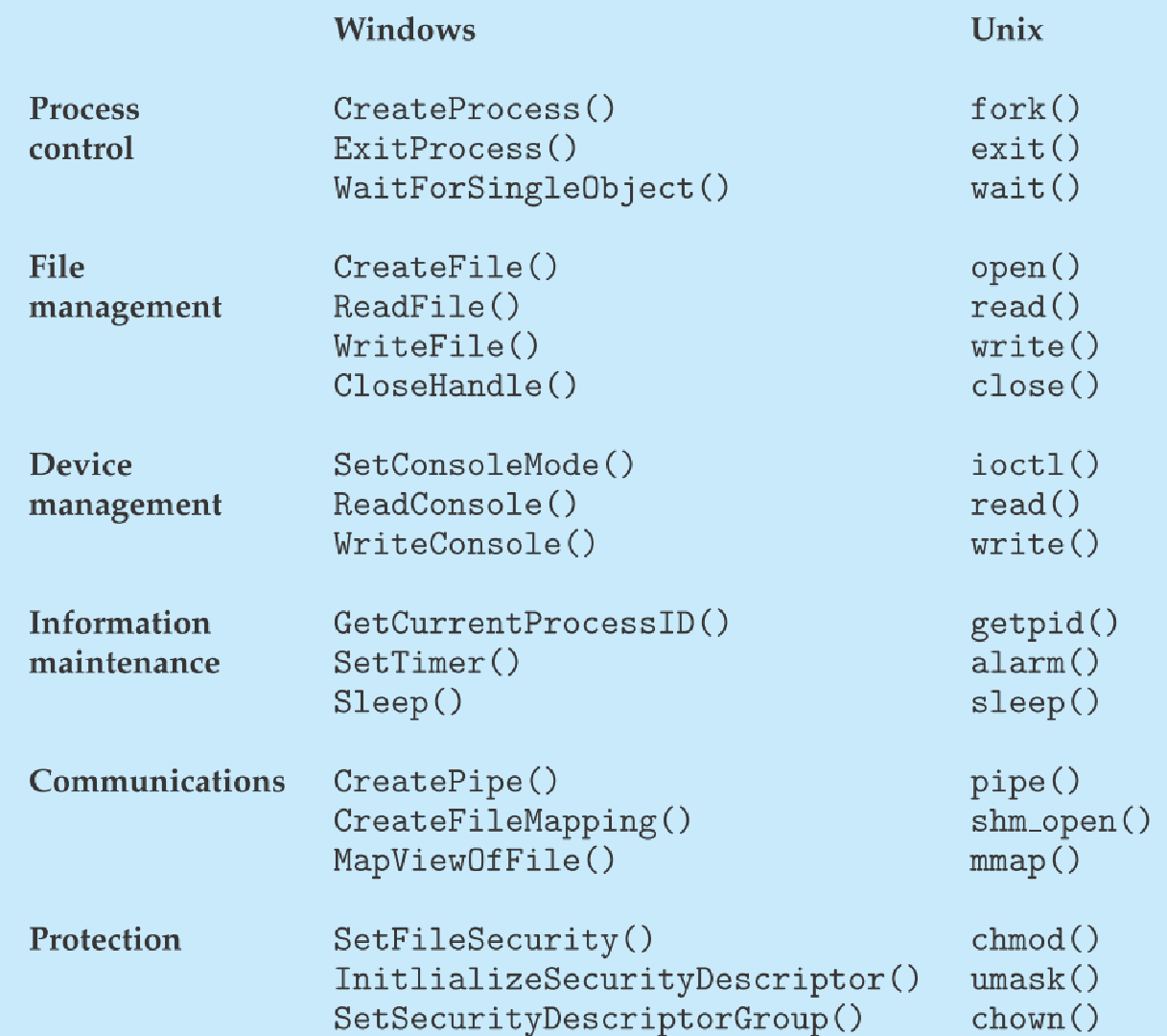
Task: Select the Protection category label
Action: pos(105,939)
